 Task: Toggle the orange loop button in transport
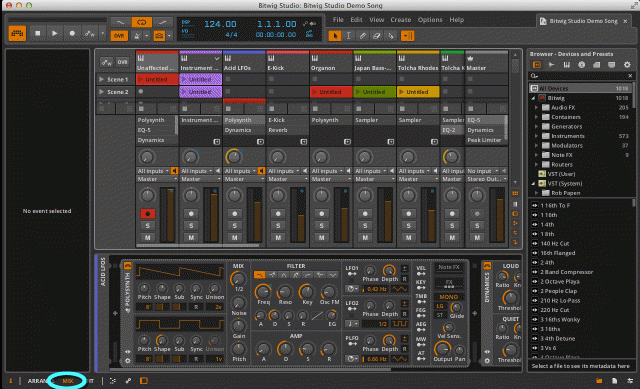(142, 22)
